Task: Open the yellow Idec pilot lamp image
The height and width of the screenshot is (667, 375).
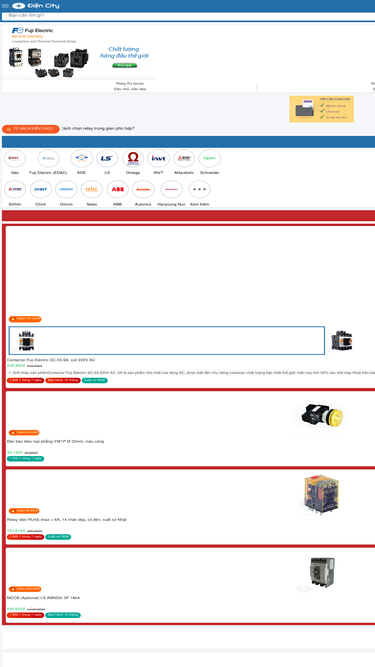Action: 323,415
